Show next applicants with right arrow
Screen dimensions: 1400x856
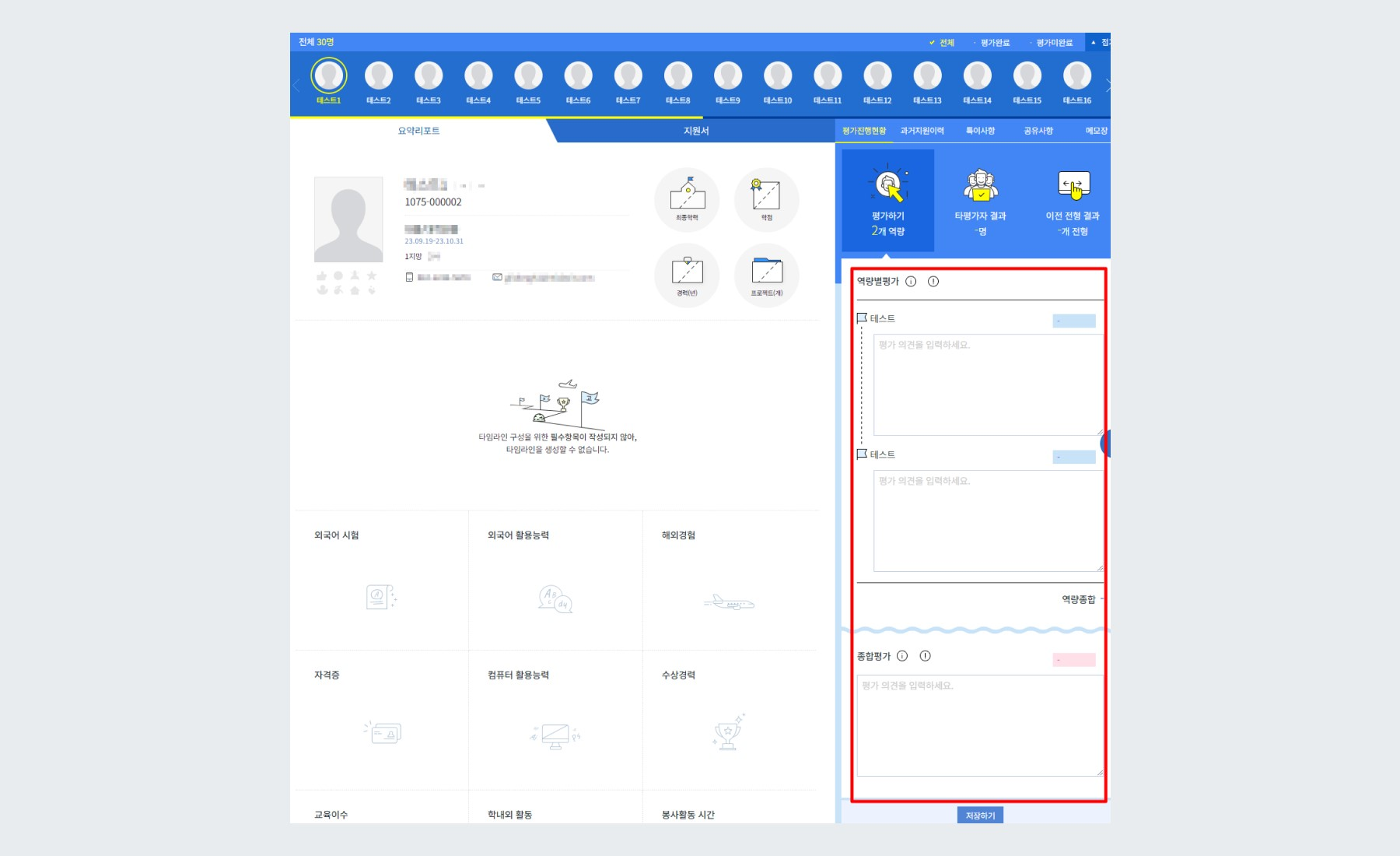[x=1108, y=85]
